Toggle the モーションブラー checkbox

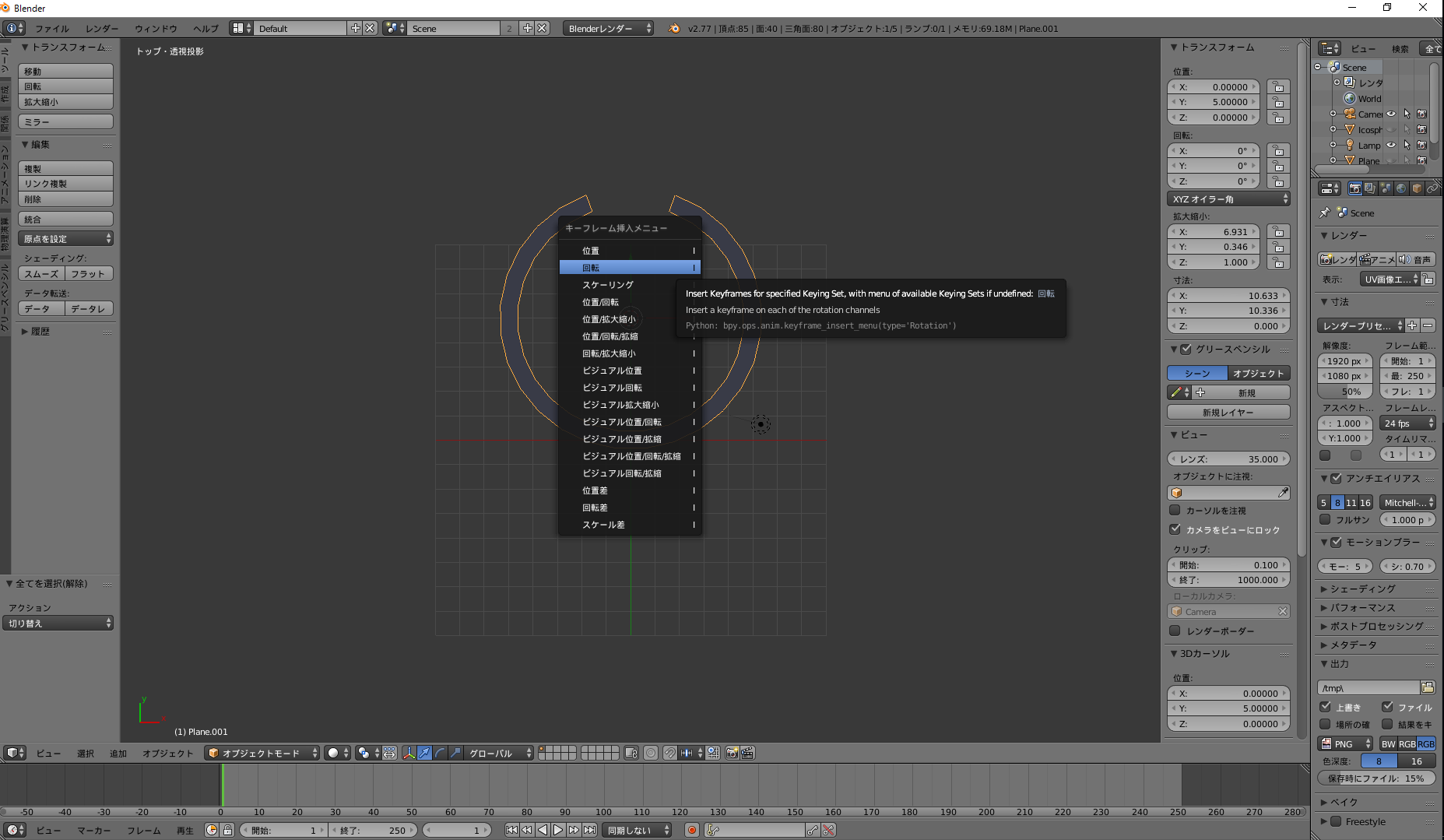click(1337, 543)
